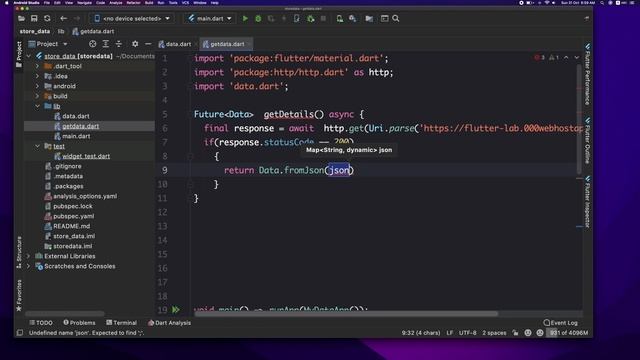Image resolution: width=640 pixels, height=360 pixels.
Task: Open the Project Structure toolbar icon
Action: (x=384, y=18)
